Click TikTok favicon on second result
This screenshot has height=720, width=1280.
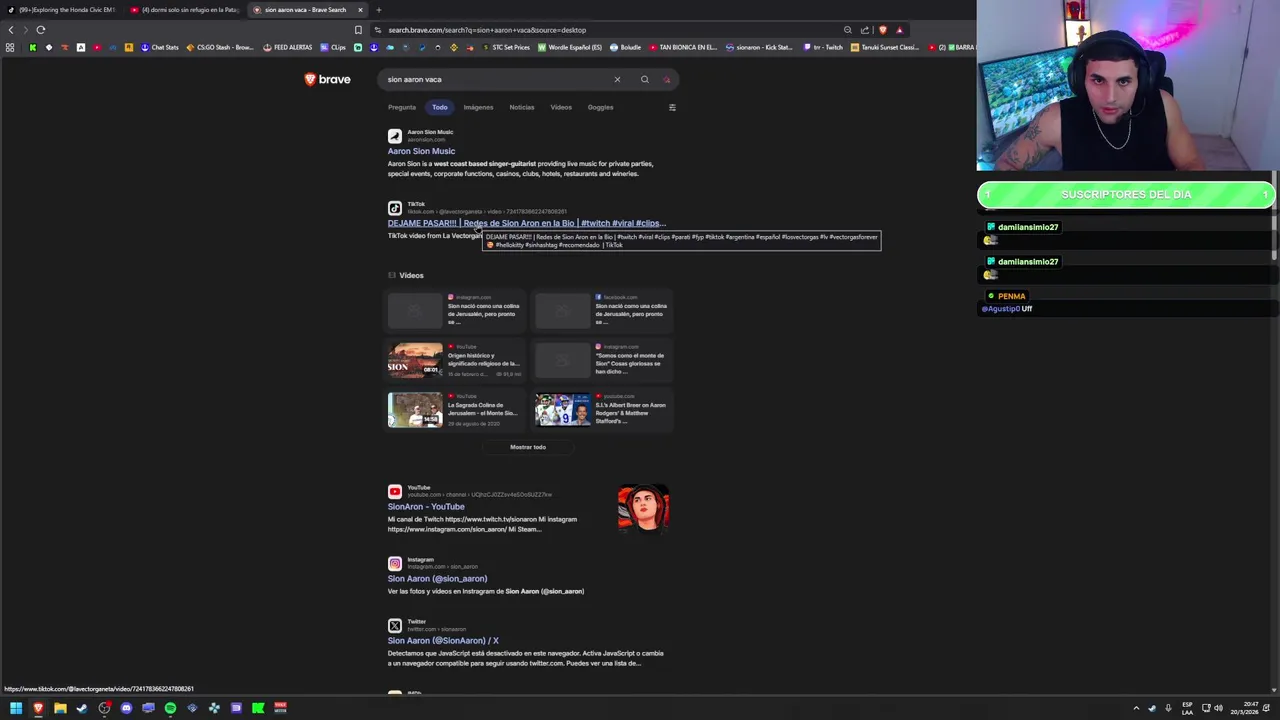[395, 208]
